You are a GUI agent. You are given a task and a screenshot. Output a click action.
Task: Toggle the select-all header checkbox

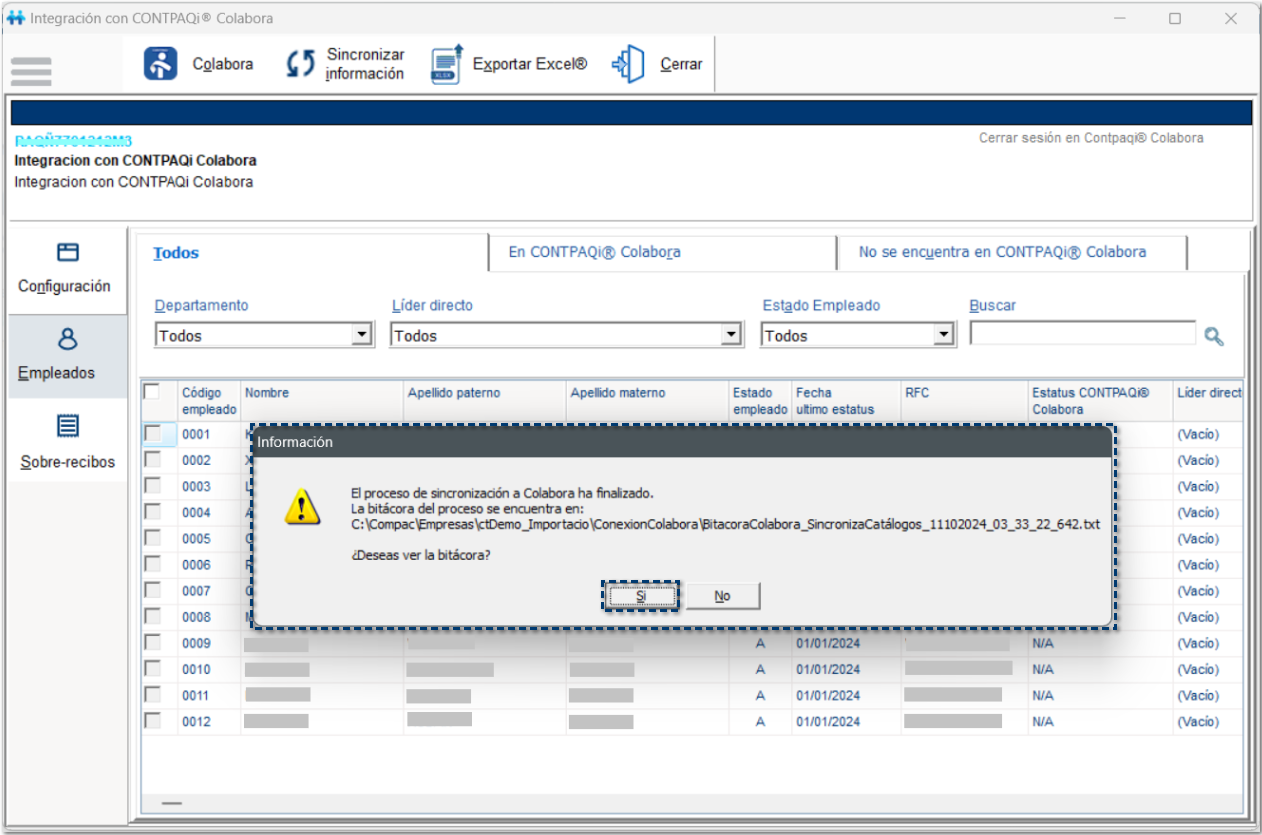coord(152,392)
